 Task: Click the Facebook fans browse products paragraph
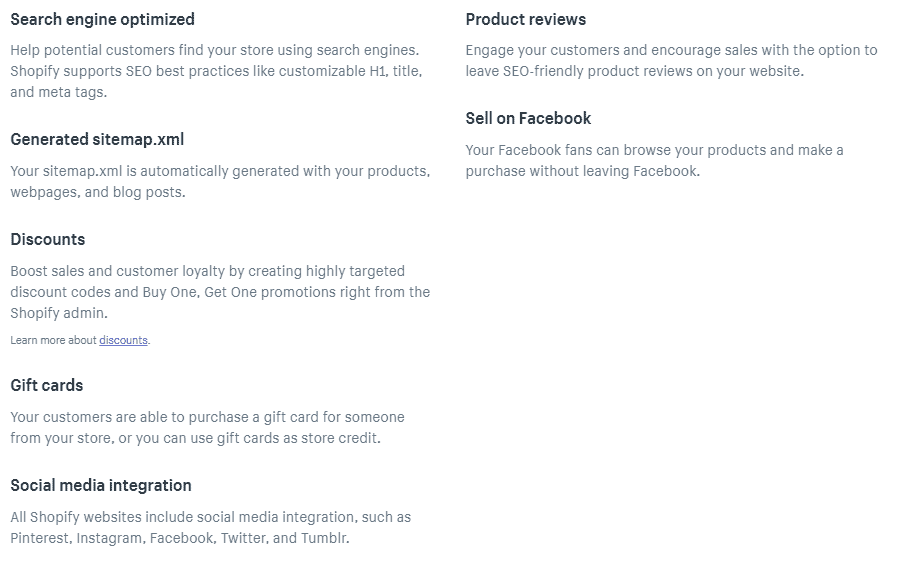654,150
